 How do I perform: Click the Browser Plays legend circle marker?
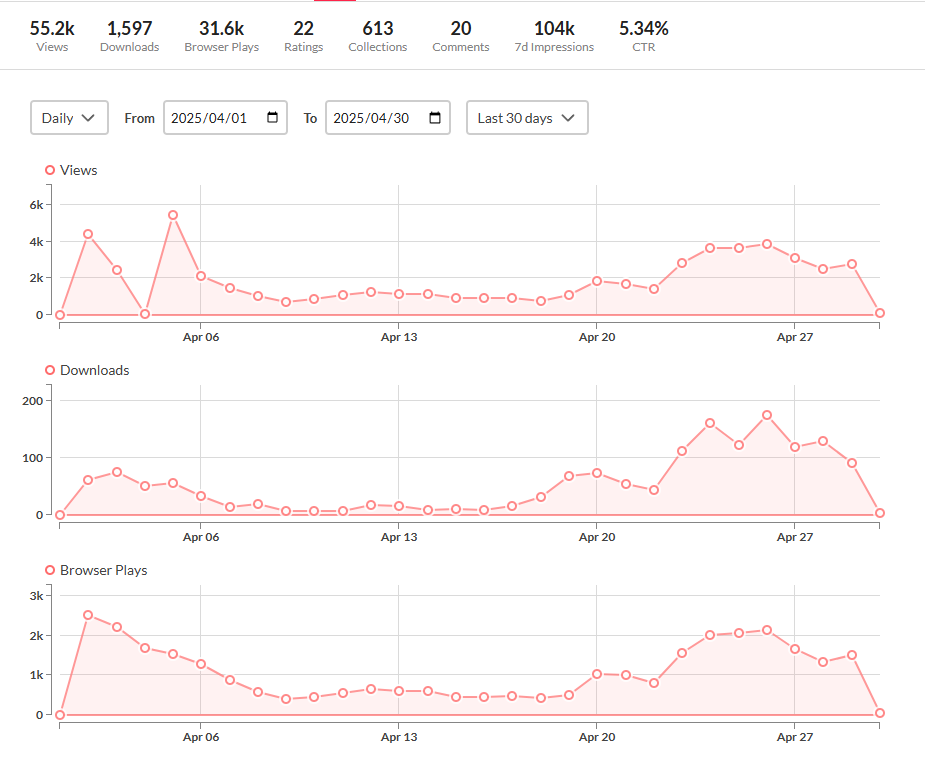tap(50, 570)
